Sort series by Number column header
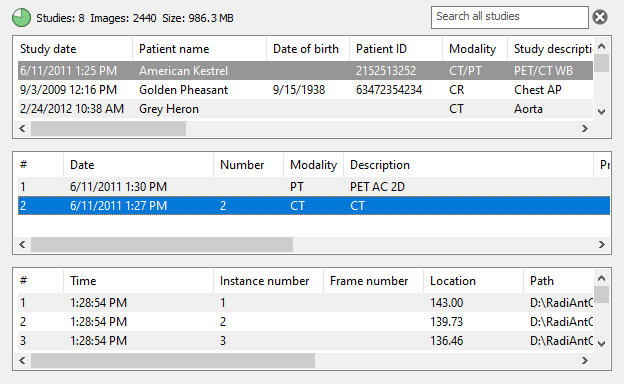This screenshot has height=384, width=624. [248, 165]
